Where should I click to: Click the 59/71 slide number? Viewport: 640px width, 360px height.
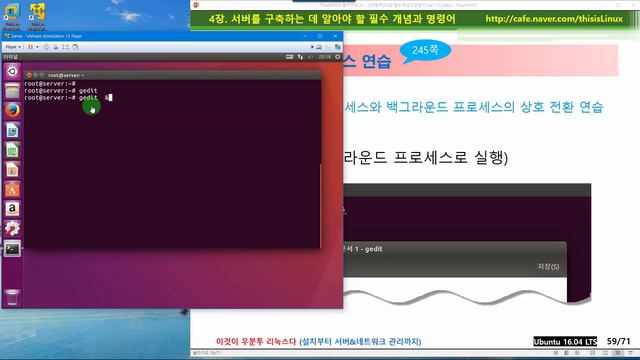(x=618, y=341)
